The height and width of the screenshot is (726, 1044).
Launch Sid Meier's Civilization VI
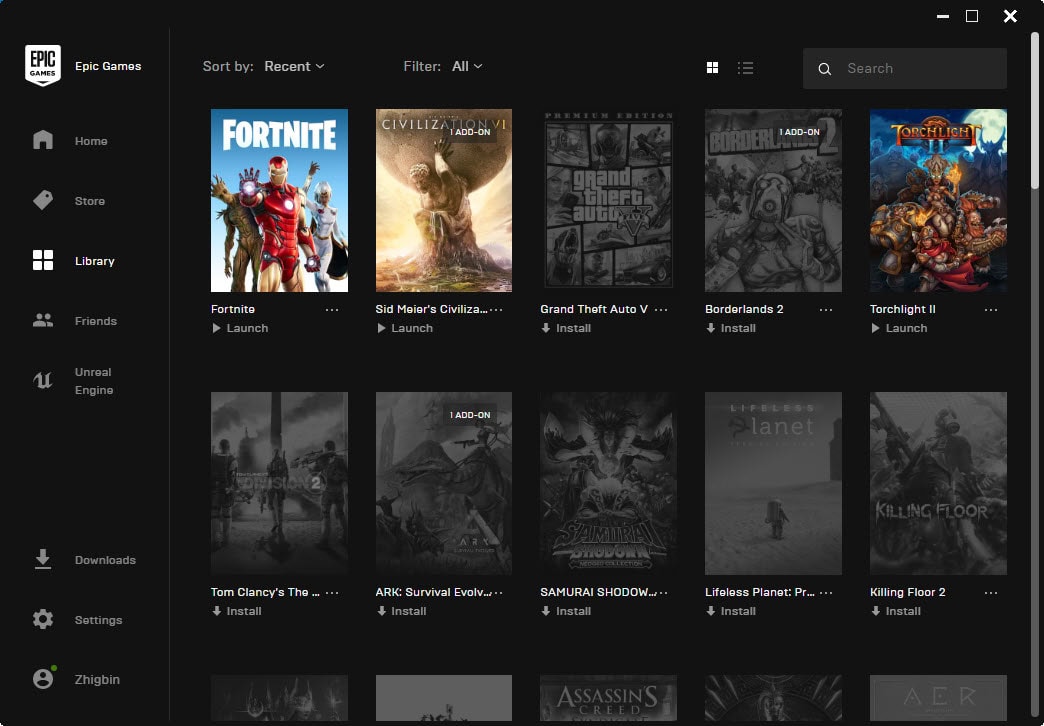[x=405, y=328]
